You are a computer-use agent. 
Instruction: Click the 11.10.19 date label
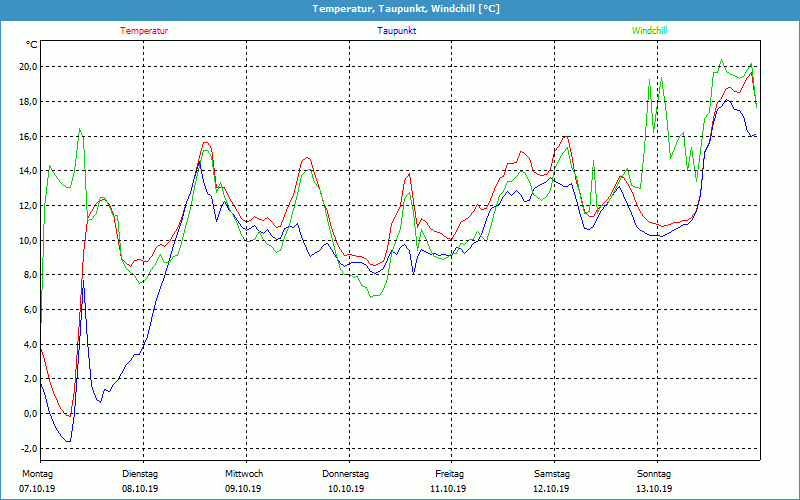point(448,489)
